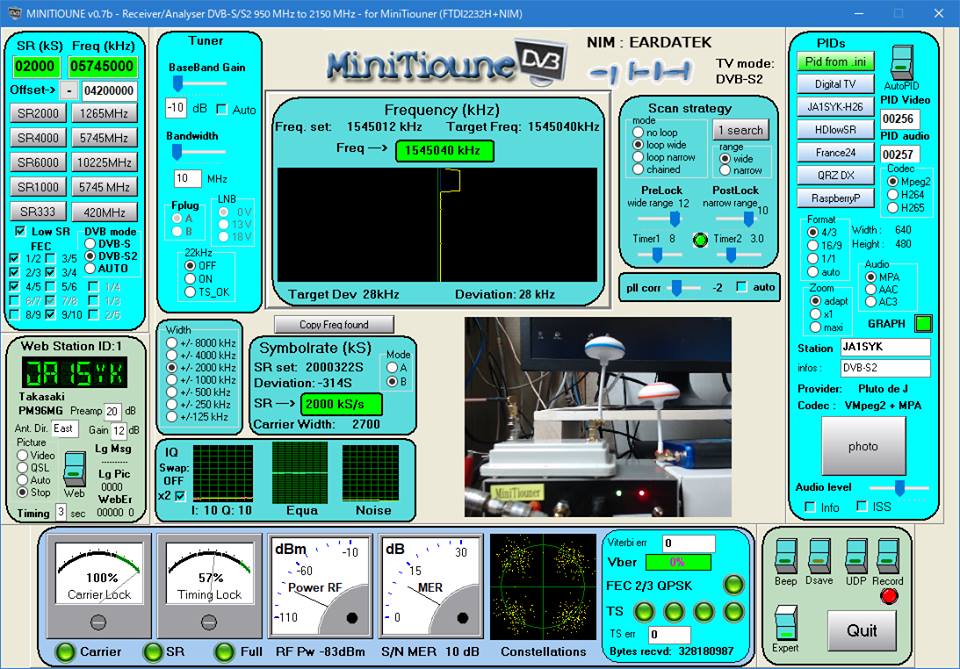Image resolution: width=960 pixels, height=669 pixels.
Task: Select the SR2000 preset
Action: 38,113
